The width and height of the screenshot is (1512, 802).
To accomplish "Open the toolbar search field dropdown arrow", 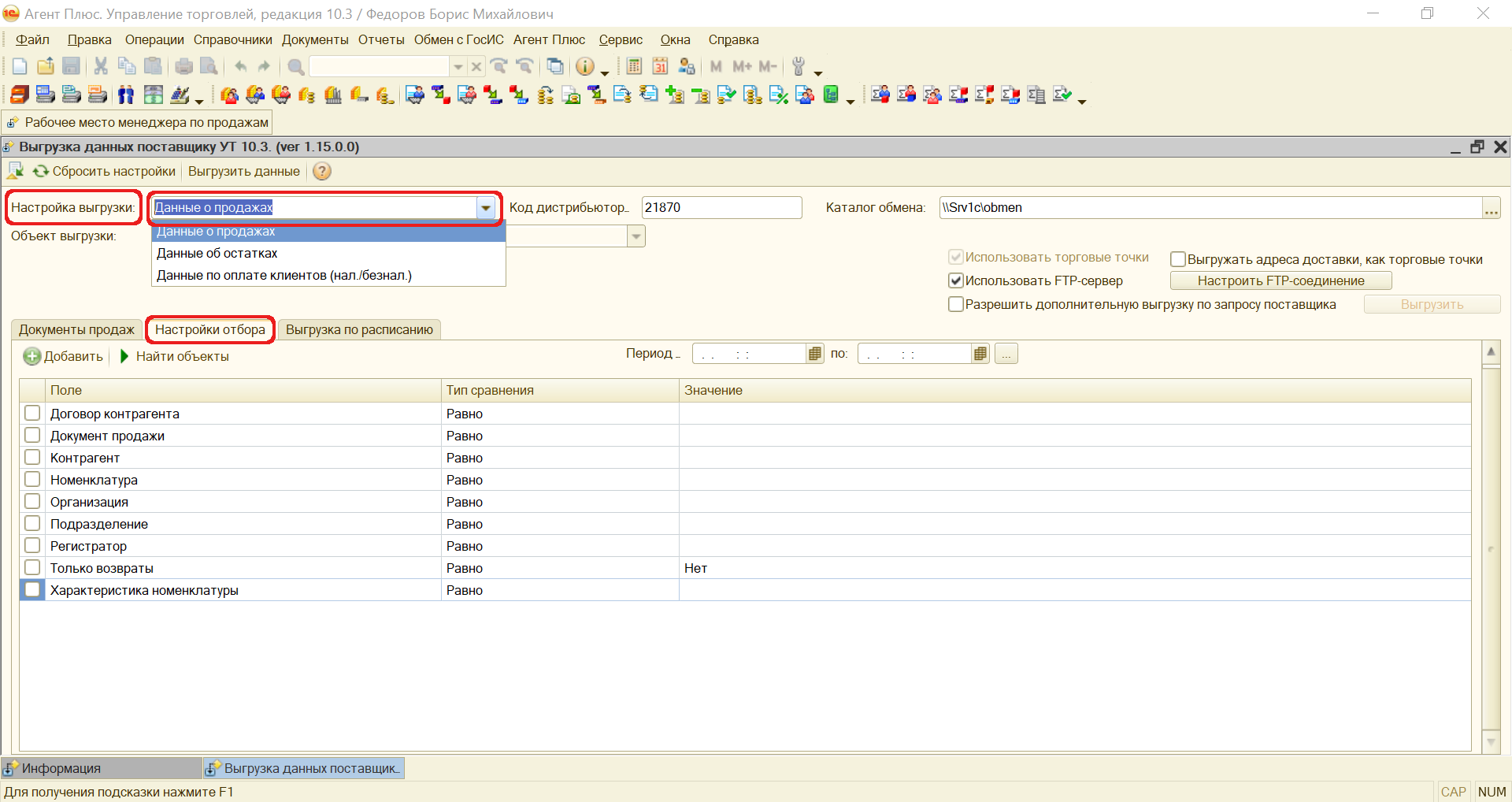I will click(x=458, y=67).
